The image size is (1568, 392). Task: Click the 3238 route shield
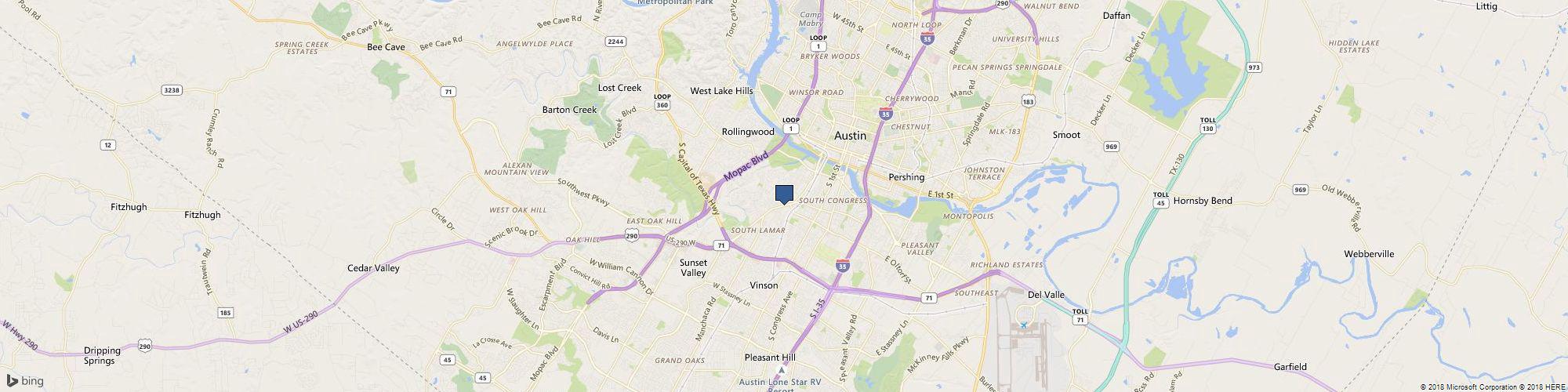(172, 90)
